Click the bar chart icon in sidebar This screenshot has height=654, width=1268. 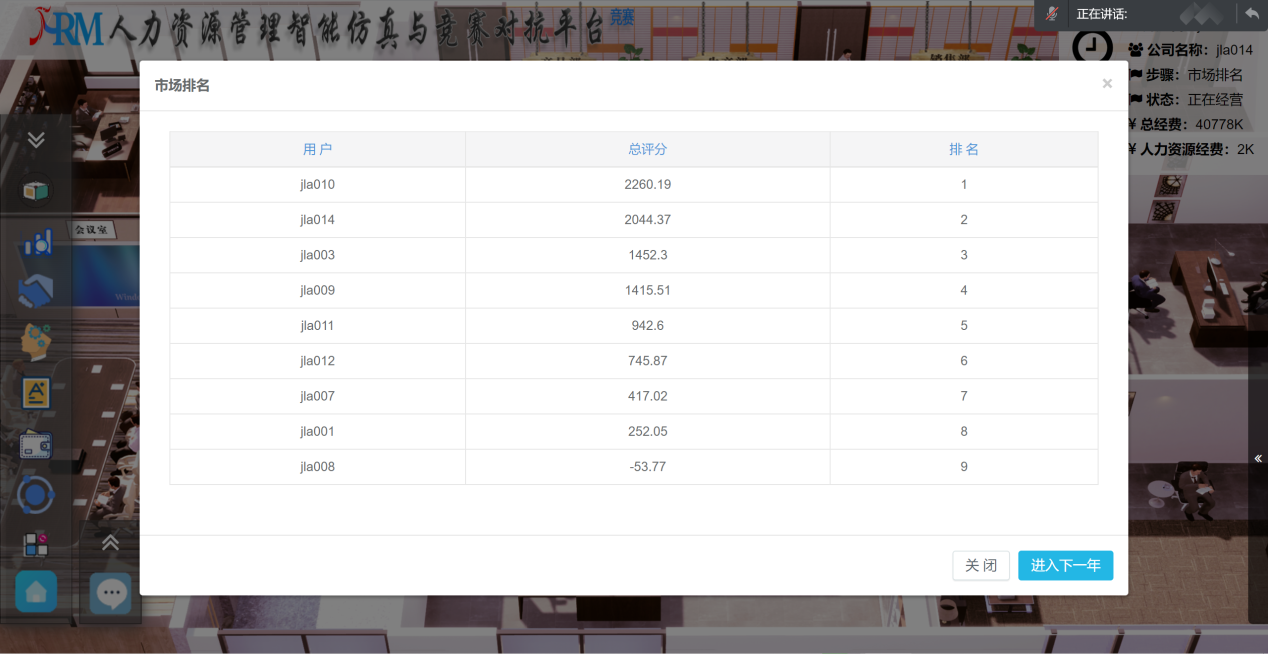point(36,242)
